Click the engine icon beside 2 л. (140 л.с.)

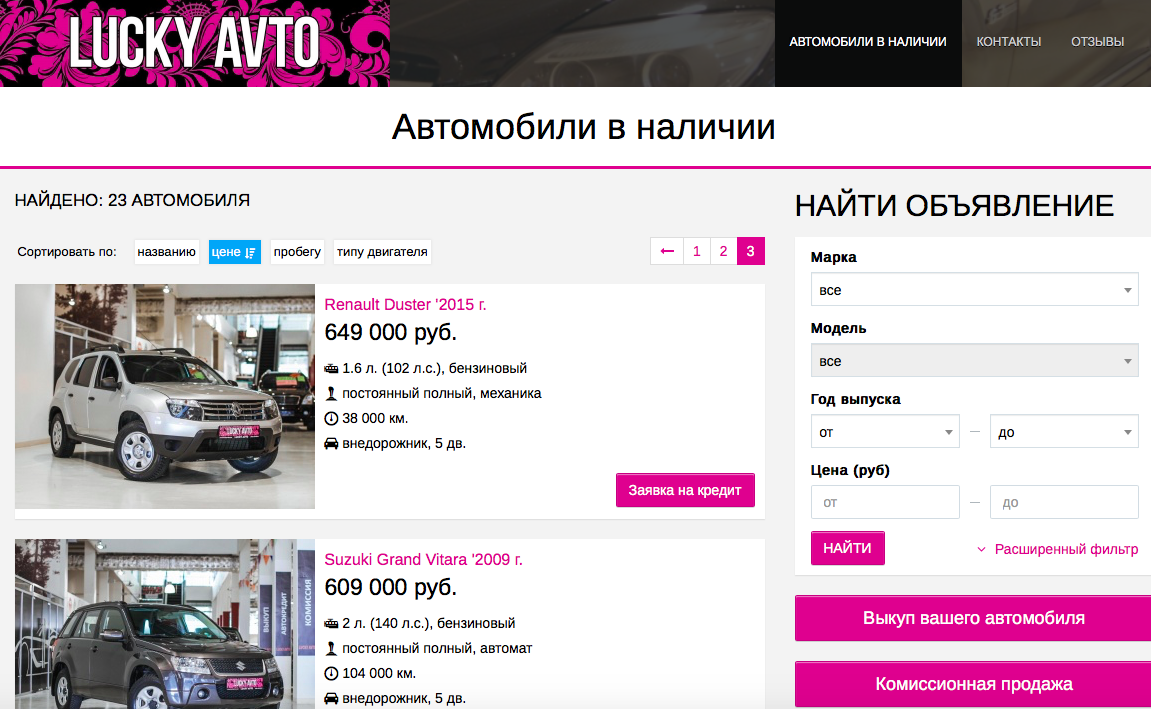[x=331, y=623]
